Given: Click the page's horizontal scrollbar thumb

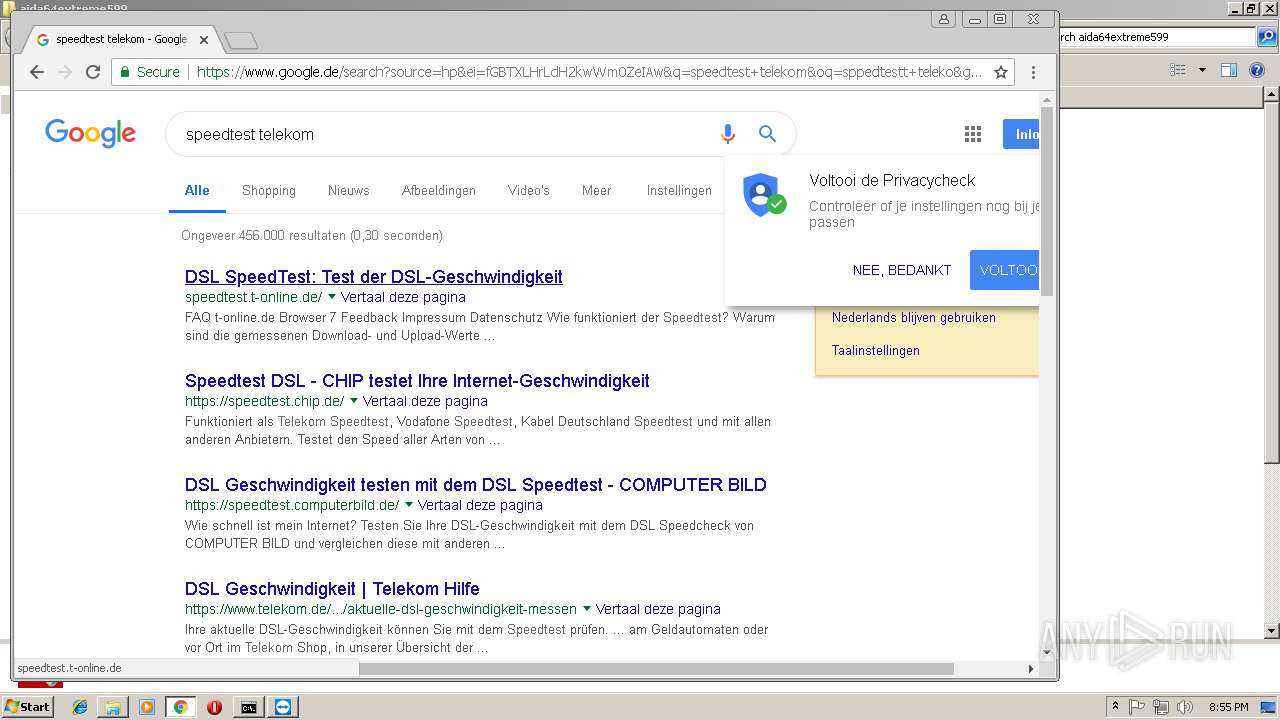Looking at the screenshot, I should tap(656, 668).
